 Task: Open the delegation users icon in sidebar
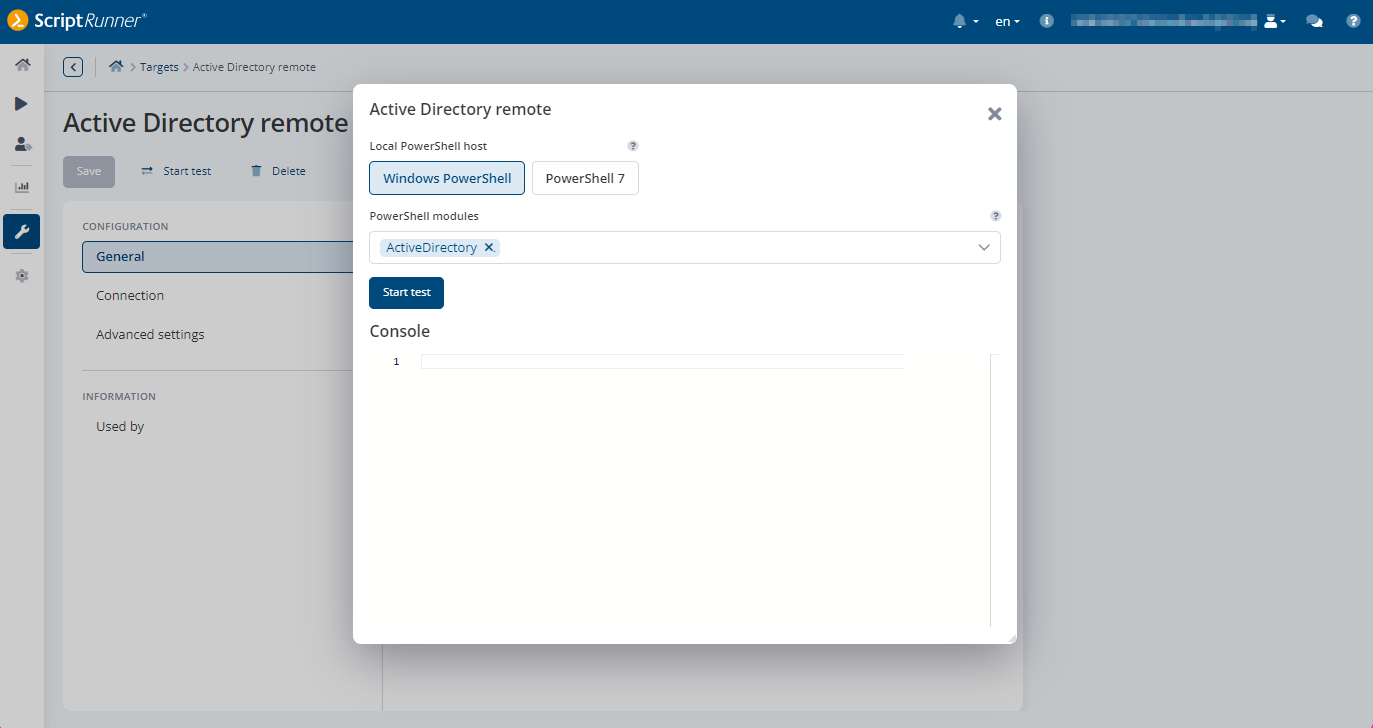click(x=22, y=144)
